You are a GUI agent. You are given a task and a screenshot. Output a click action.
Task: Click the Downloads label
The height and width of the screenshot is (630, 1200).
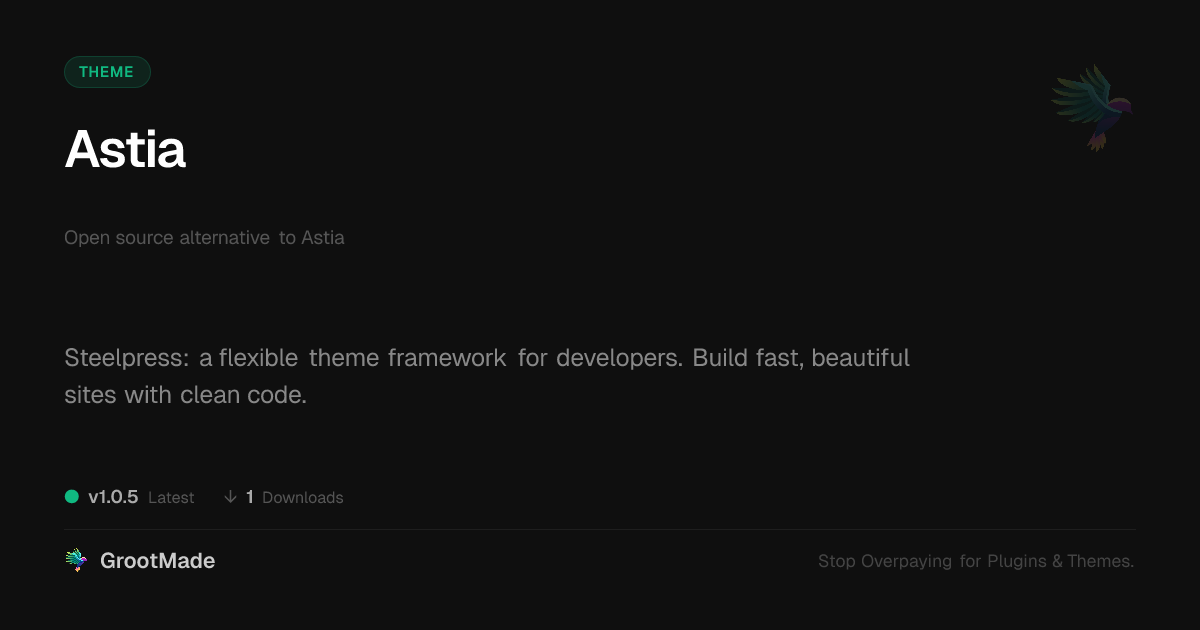pos(302,498)
